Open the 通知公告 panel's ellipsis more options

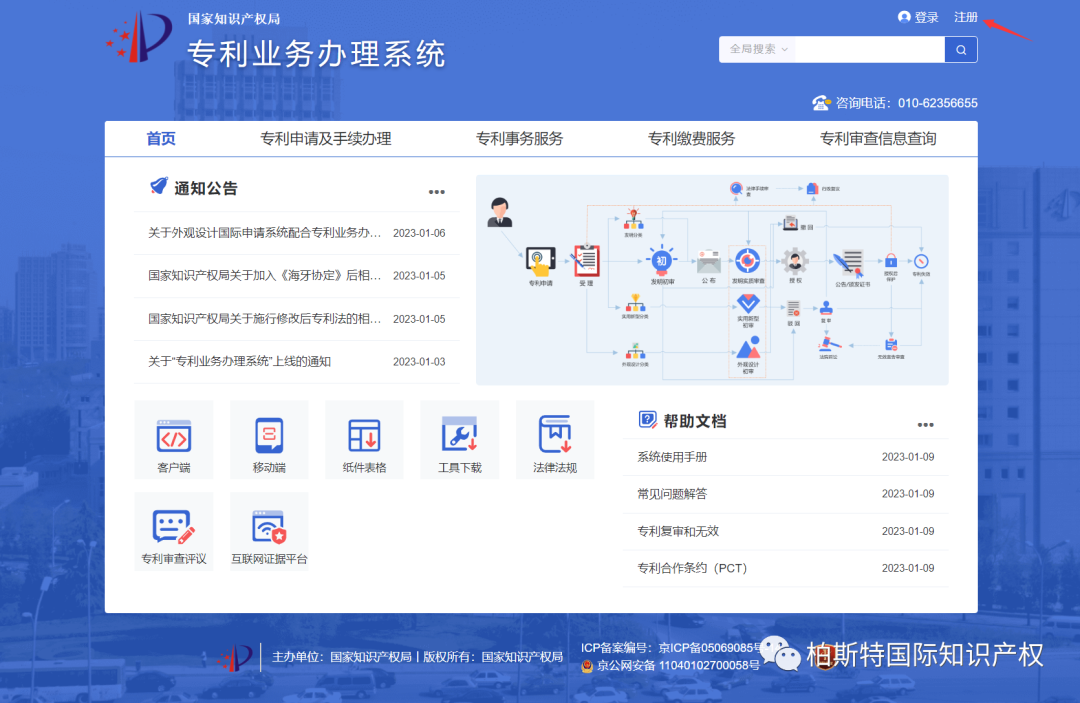point(436,192)
